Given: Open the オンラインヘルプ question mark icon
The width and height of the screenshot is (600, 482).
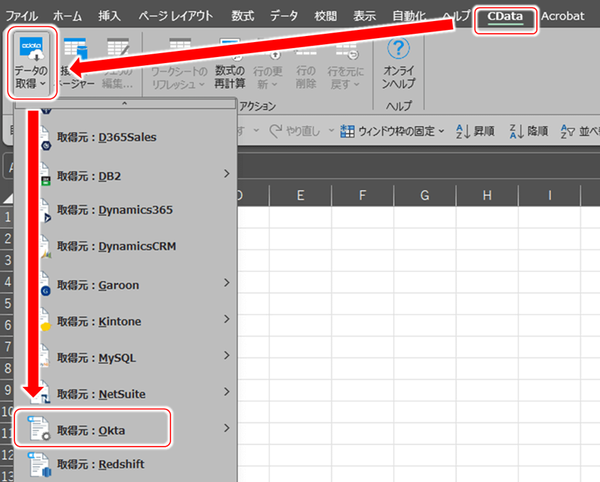Looking at the screenshot, I should (398, 48).
